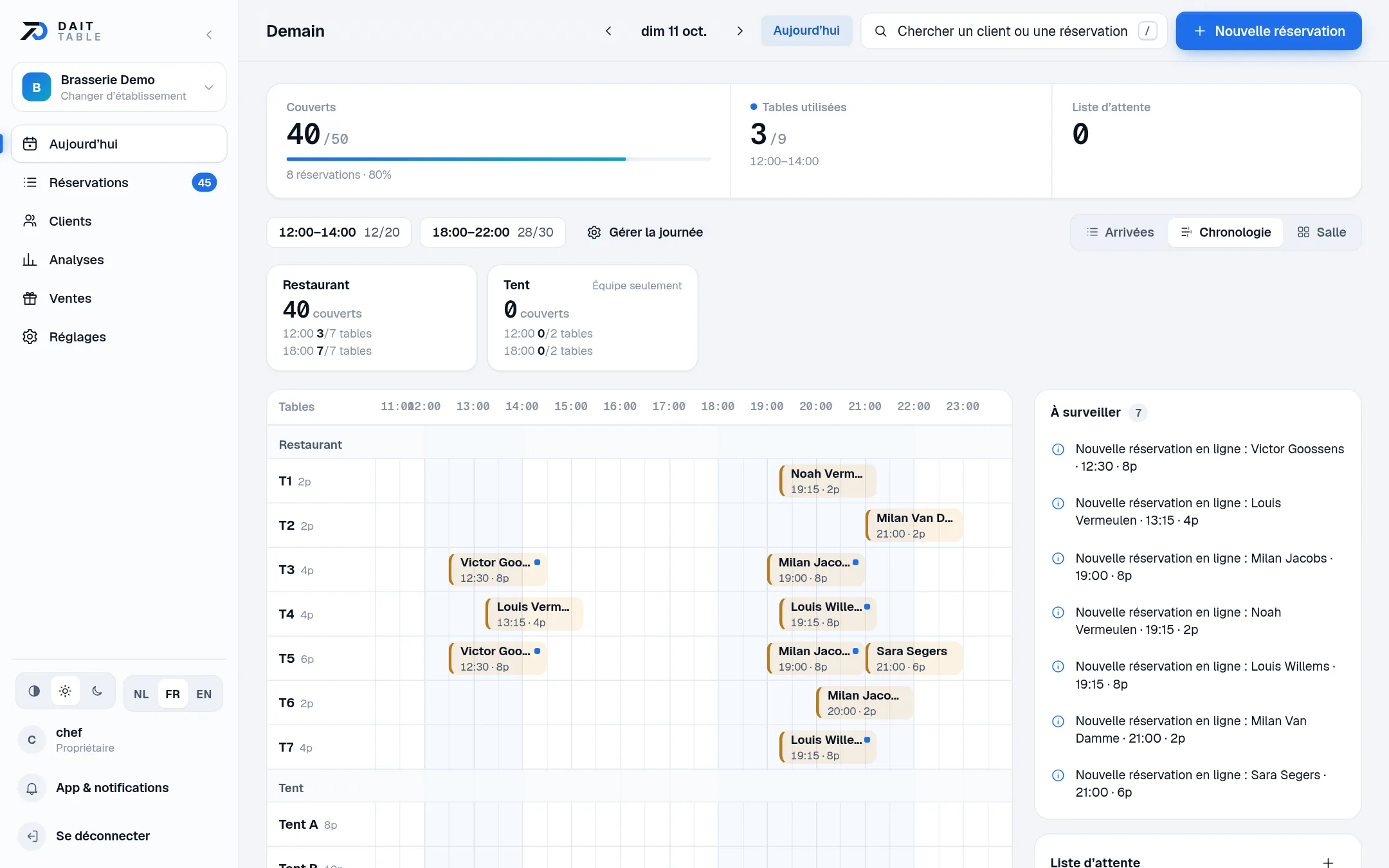Collapse the sidebar with the chevron icon
The height and width of the screenshot is (868, 1389).
pyautogui.click(x=209, y=35)
